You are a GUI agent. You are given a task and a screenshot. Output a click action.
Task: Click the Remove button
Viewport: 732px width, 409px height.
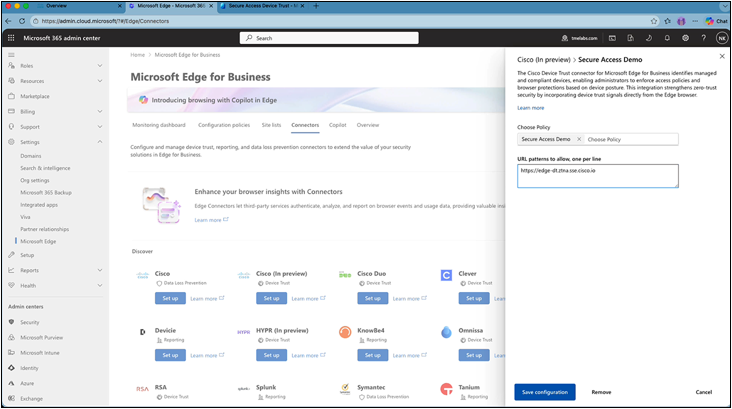(x=601, y=392)
